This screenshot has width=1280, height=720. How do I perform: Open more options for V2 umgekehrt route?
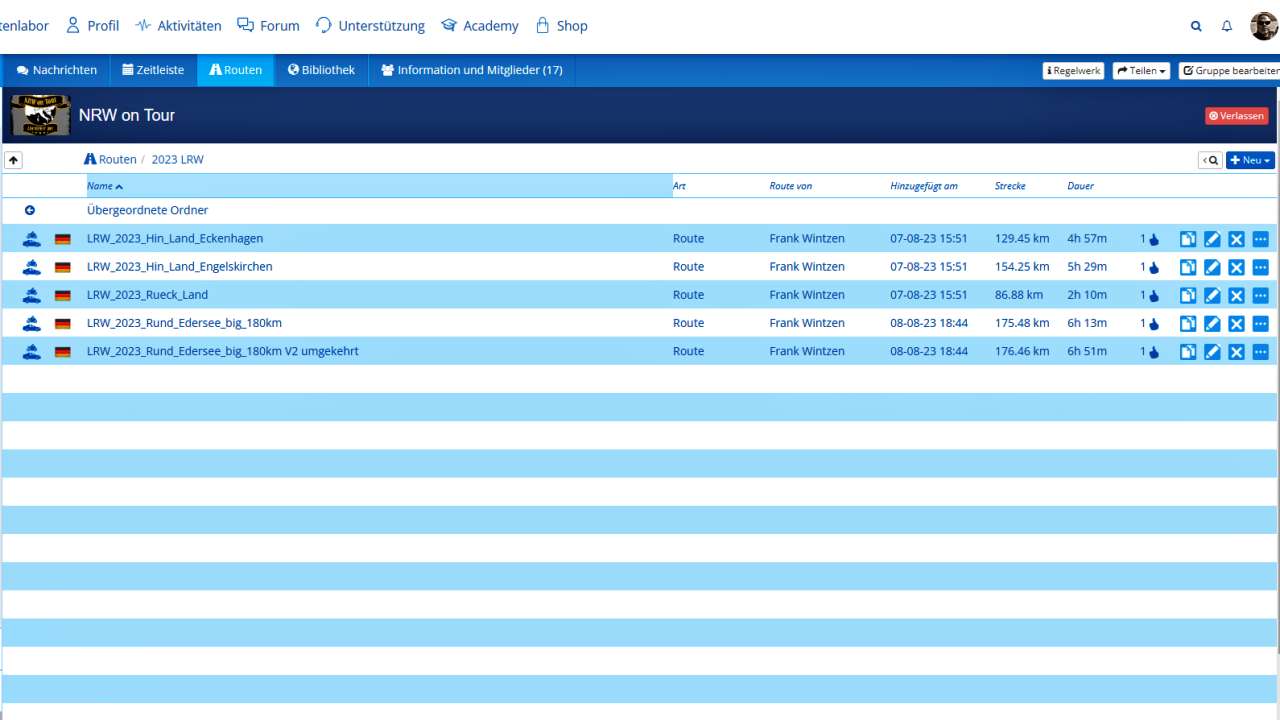[1260, 352]
